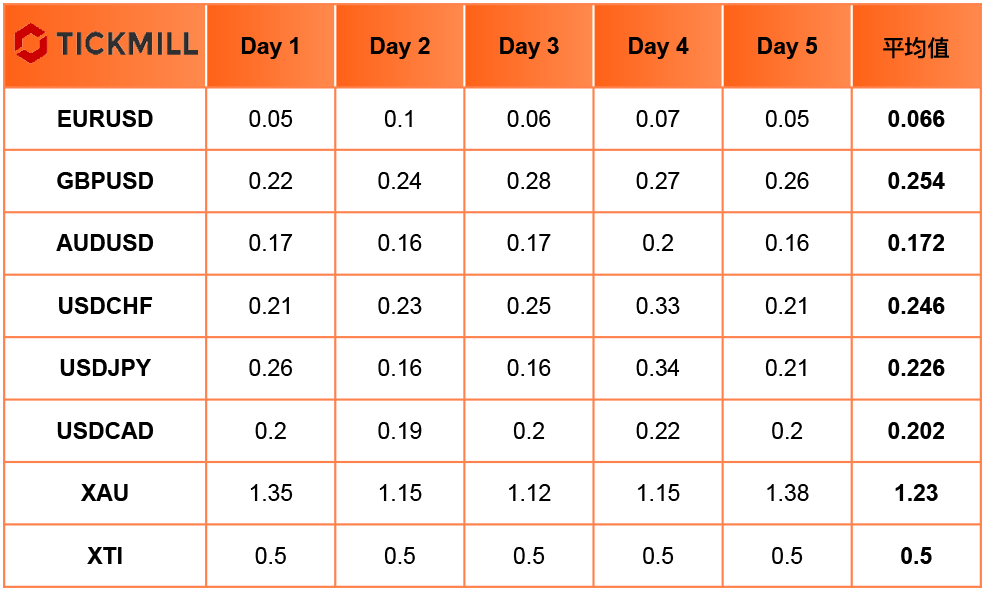
Task: Select the Tickmill brand name text
Action: point(128,44)
